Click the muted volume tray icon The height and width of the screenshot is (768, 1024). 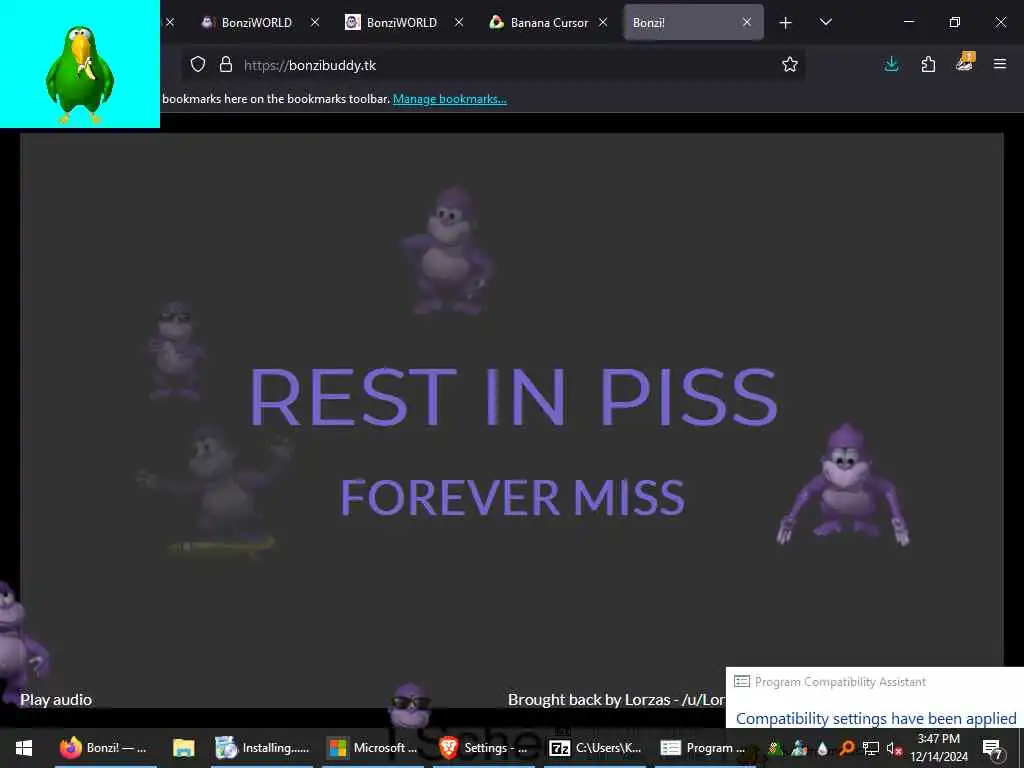pos(894,749)
